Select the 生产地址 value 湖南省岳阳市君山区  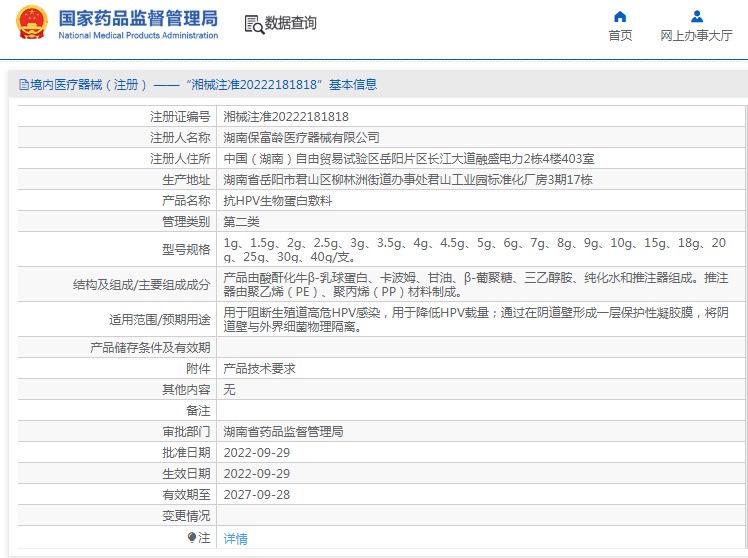pyautogui.click(x=408, y=180)
